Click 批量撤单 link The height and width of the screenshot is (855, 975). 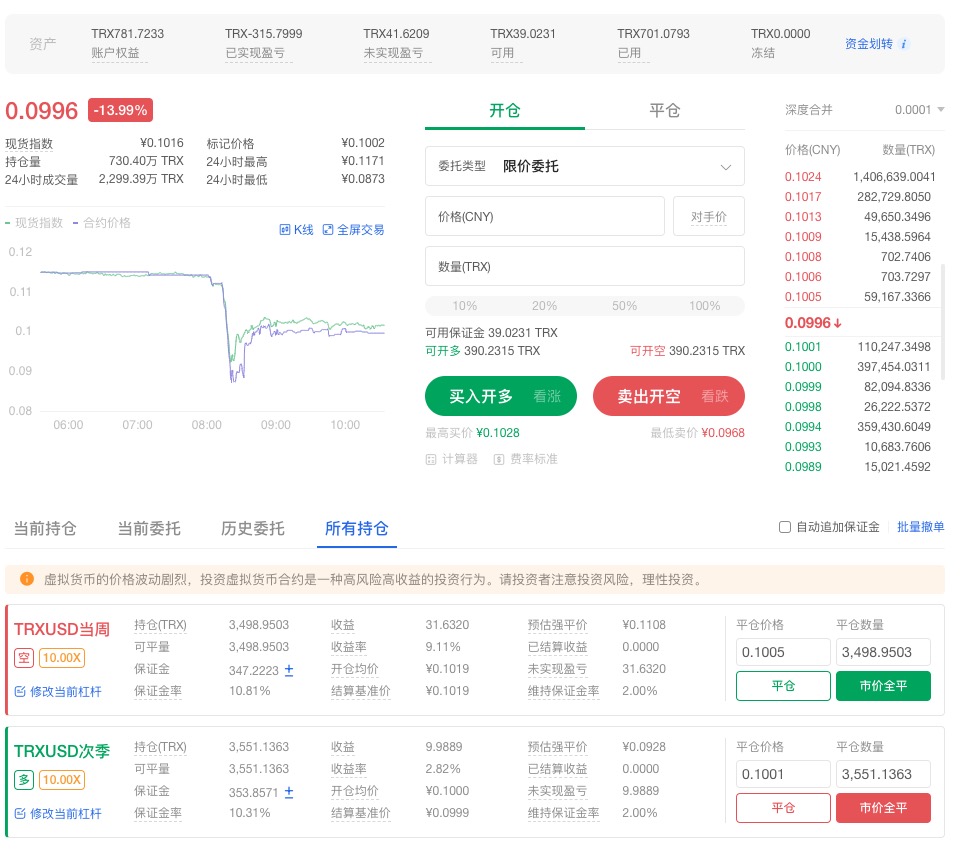920,527
